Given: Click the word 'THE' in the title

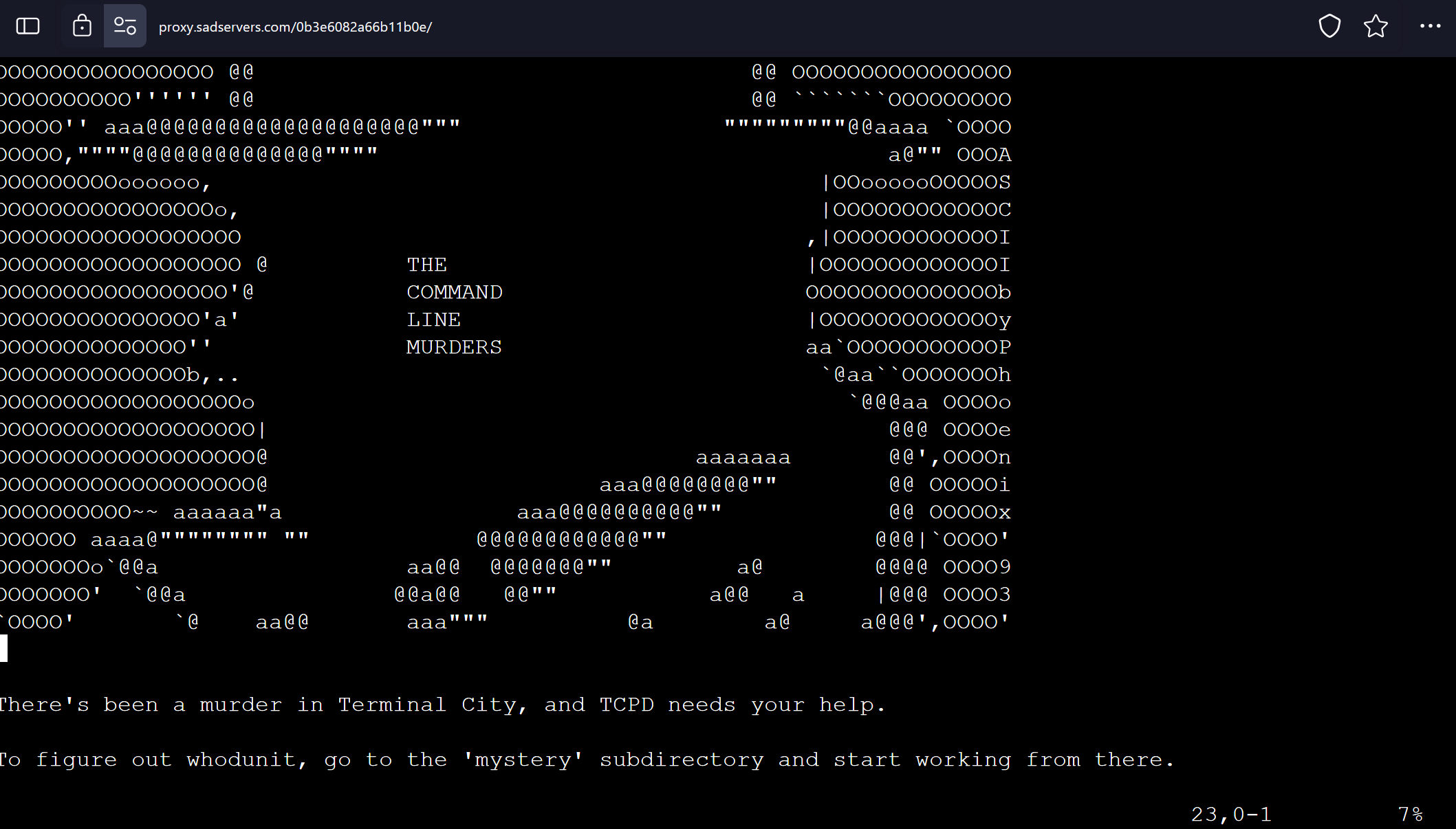Looking at the screenshot, I should (426, 264).
